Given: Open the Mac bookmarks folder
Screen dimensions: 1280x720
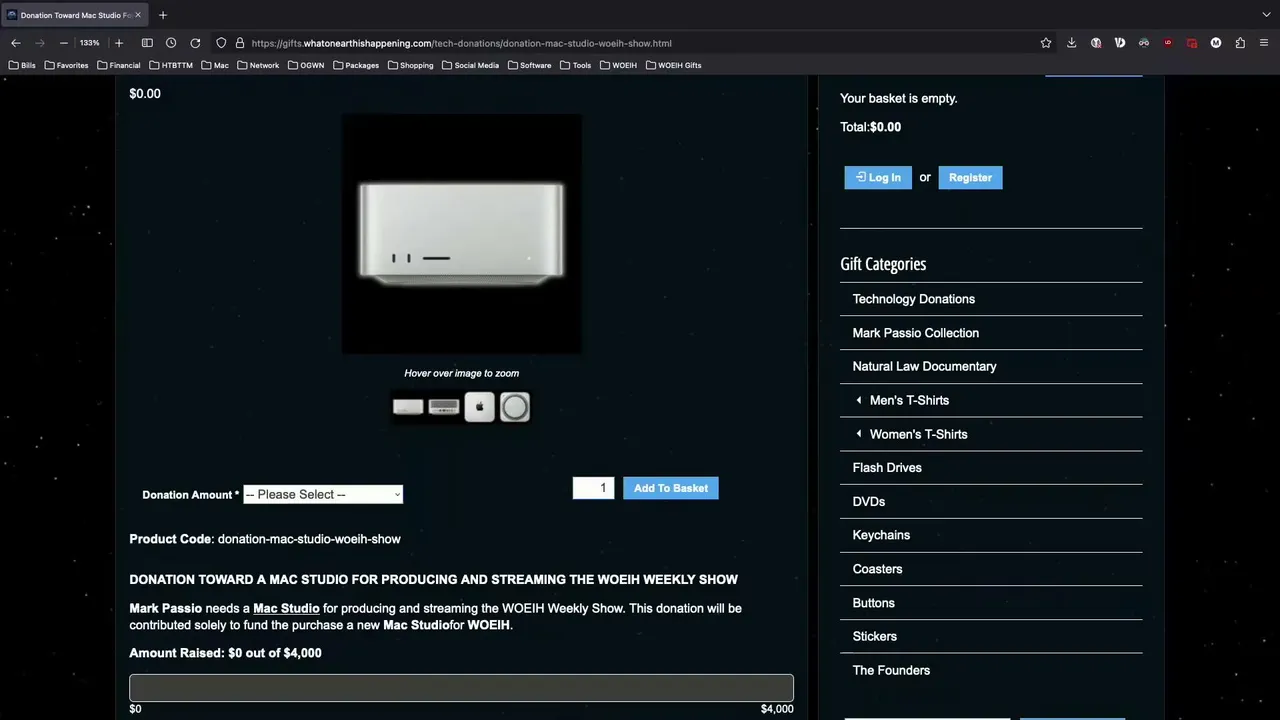Looking at the screenshot, I should (215, 65).
